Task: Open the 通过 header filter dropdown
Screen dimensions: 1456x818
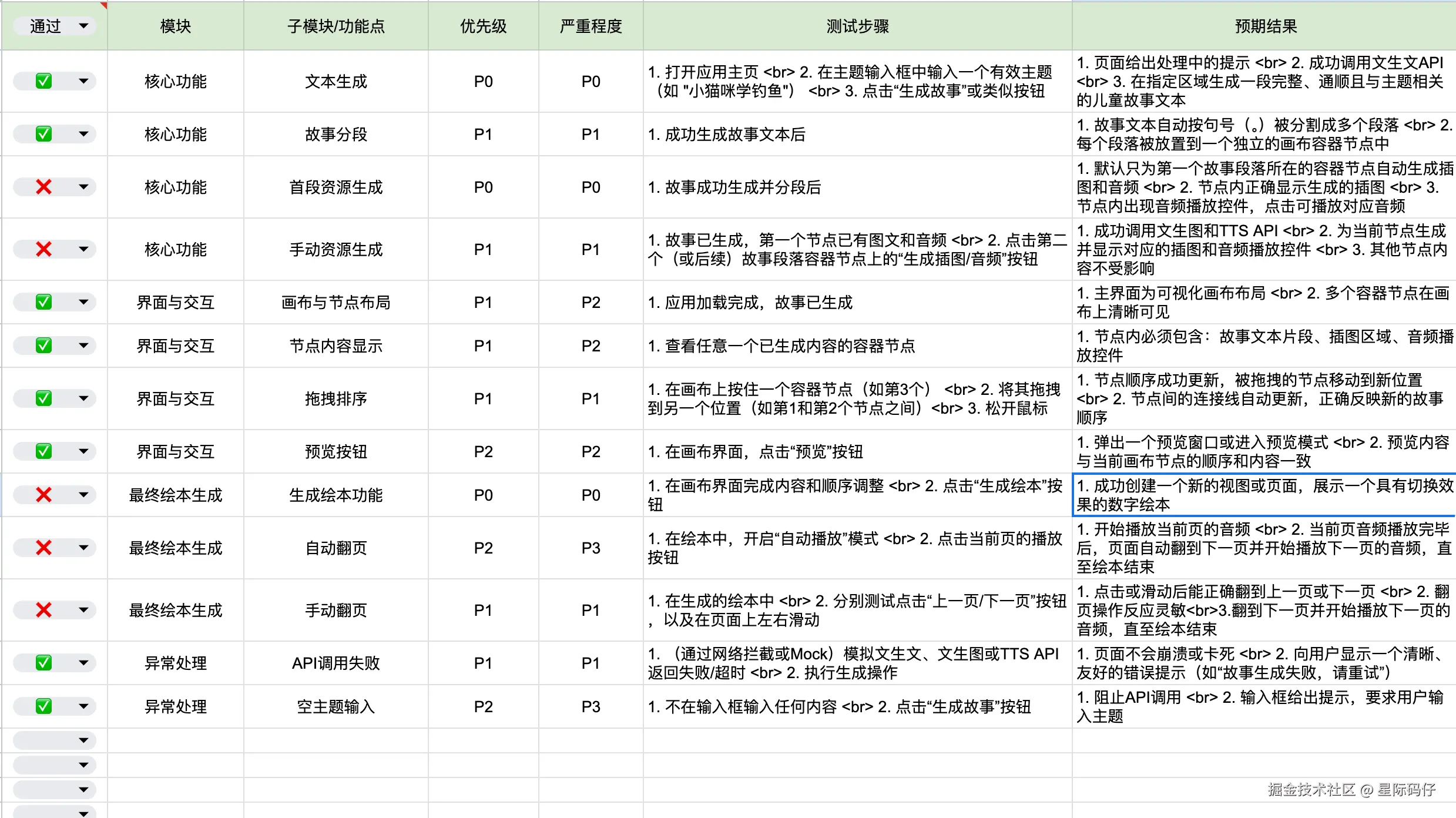Action: click(x=83, y=26)
